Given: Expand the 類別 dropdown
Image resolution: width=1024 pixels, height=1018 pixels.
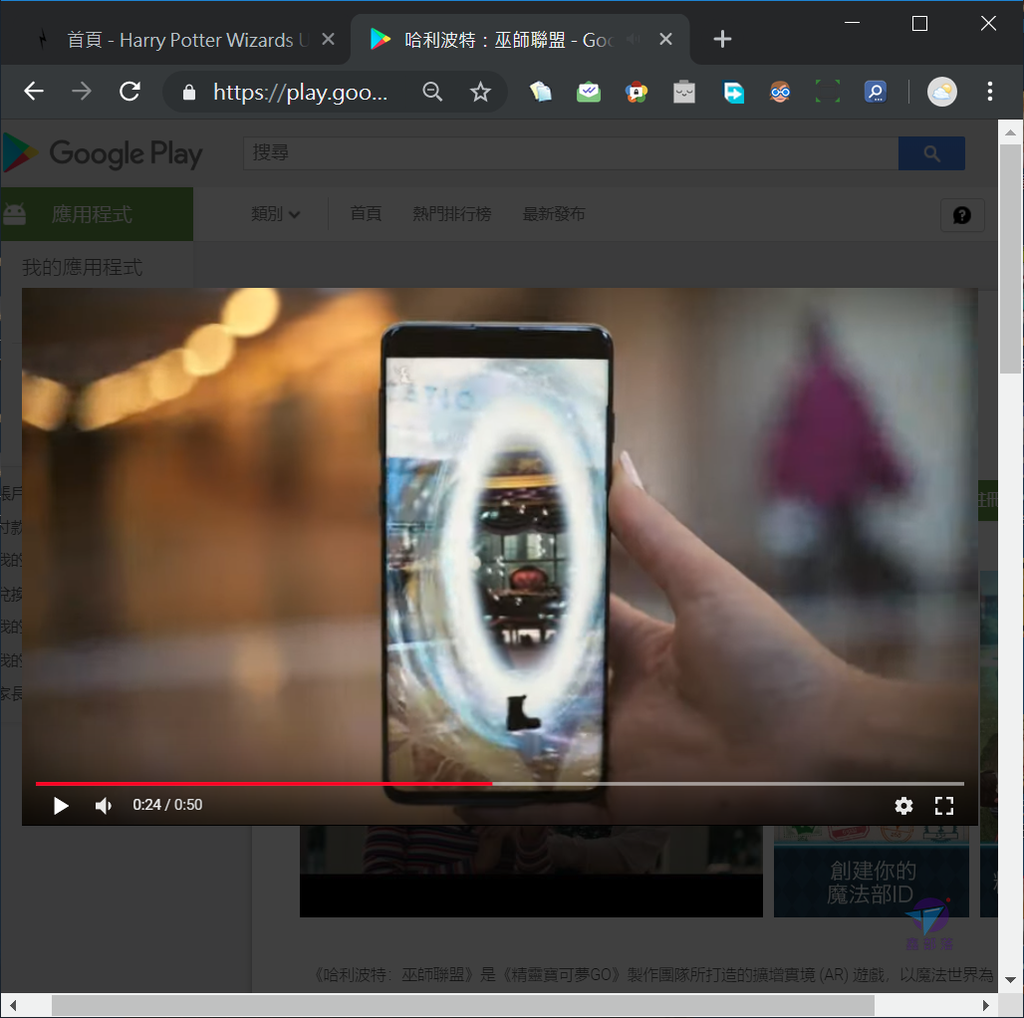Looking at the screenshot, I should (275, 214).
